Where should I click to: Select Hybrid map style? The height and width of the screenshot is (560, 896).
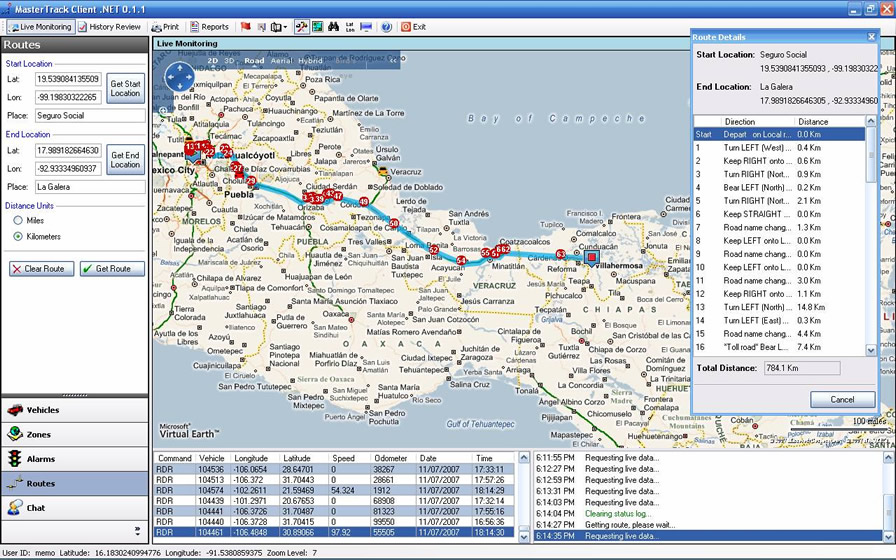tap(310, 61)
